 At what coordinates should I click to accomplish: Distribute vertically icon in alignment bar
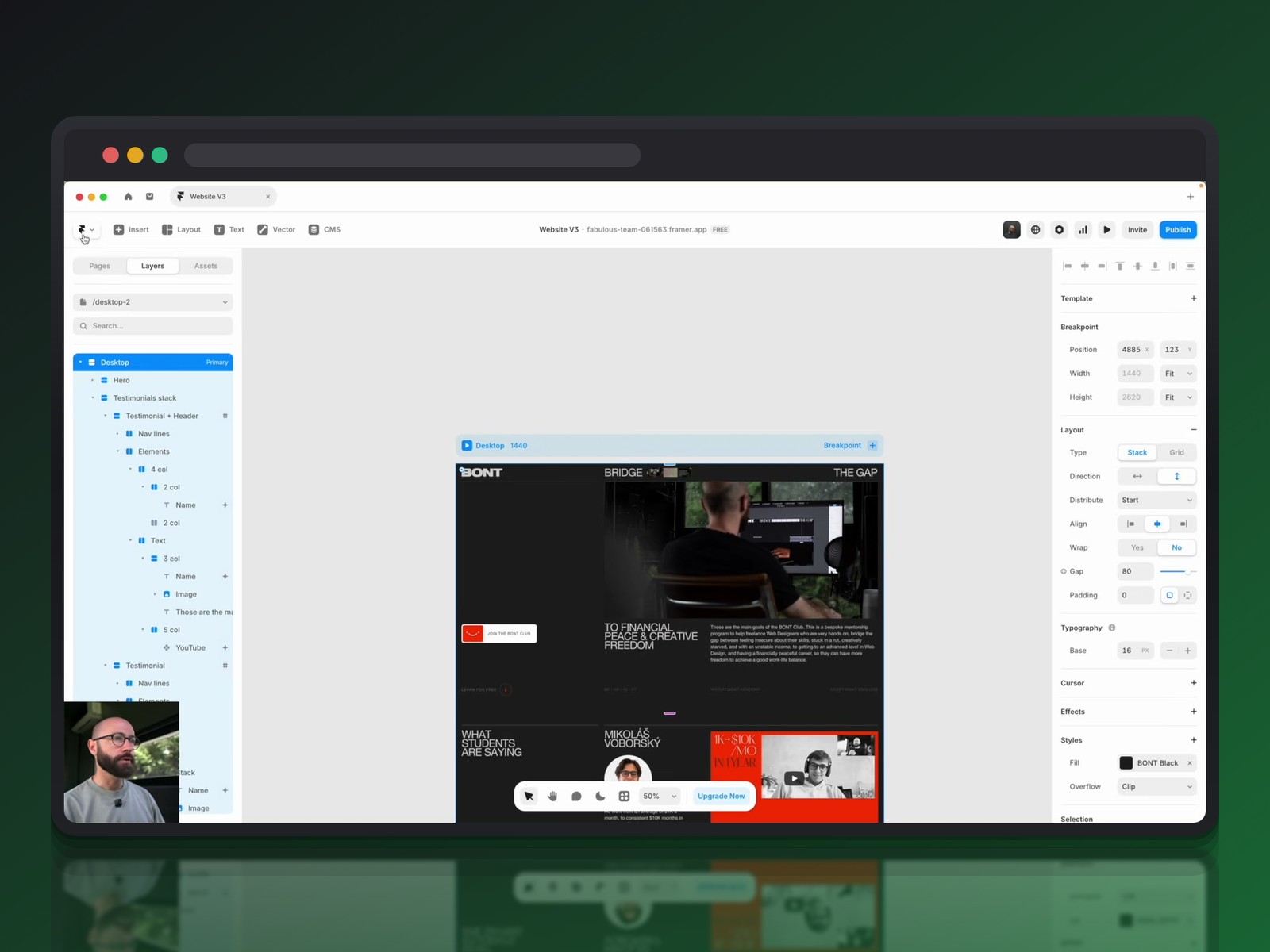click(1191, 266)
